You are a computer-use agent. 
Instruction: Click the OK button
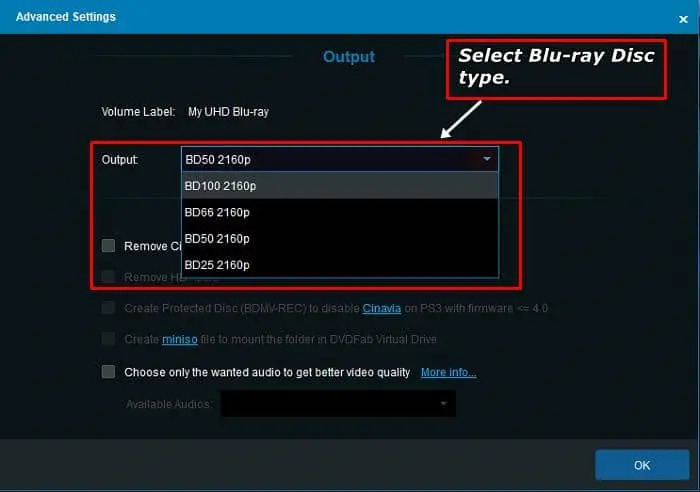[x=642, y=465]
